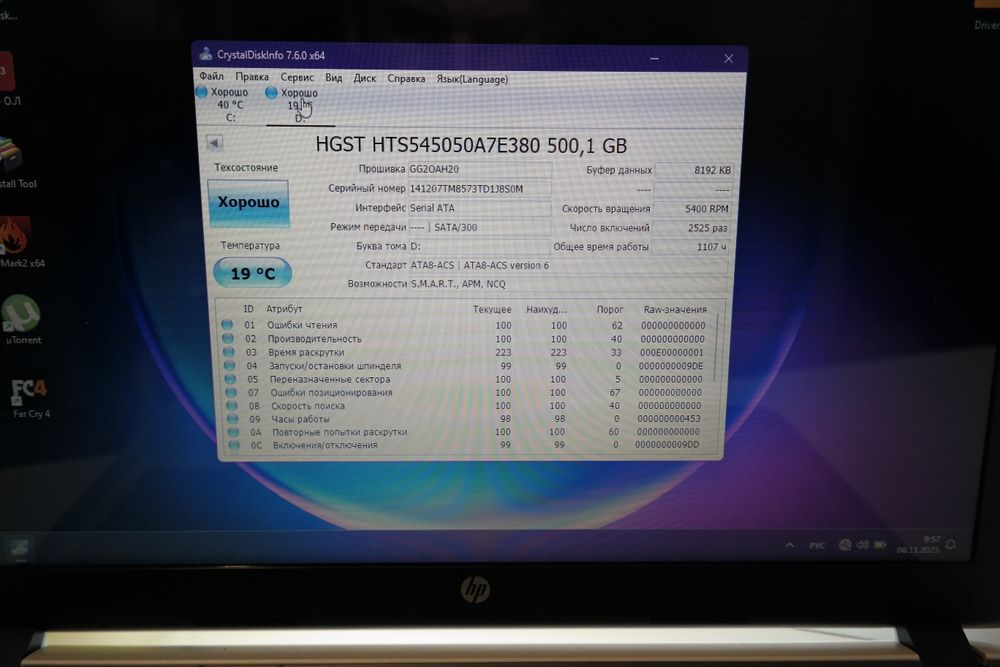Viewport: 1000px width, 667px height.
Task: Click status icon for Переназначенные сектора row
Action: coord(230,379)
